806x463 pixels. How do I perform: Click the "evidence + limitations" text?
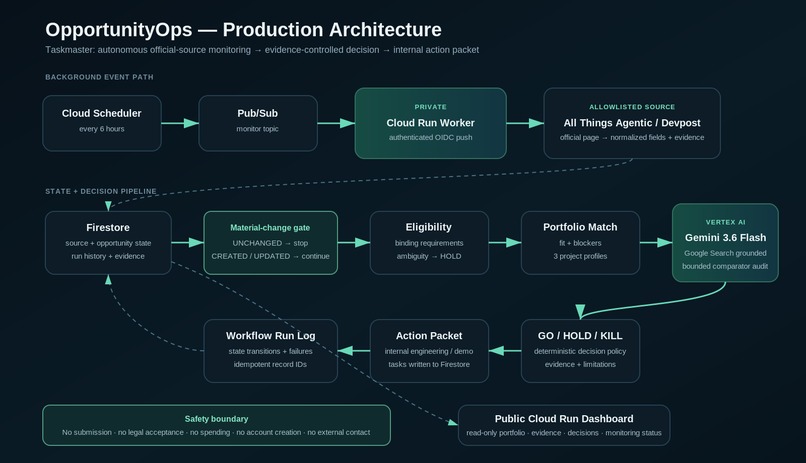click(580, 364)
